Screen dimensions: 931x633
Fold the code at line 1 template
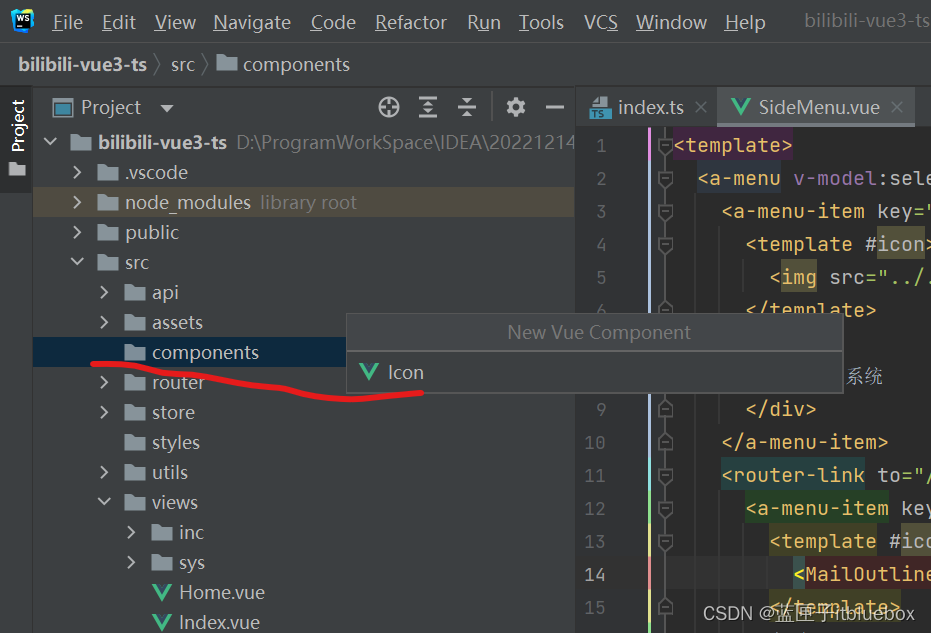pyautogui.click(x=666, y=145)
